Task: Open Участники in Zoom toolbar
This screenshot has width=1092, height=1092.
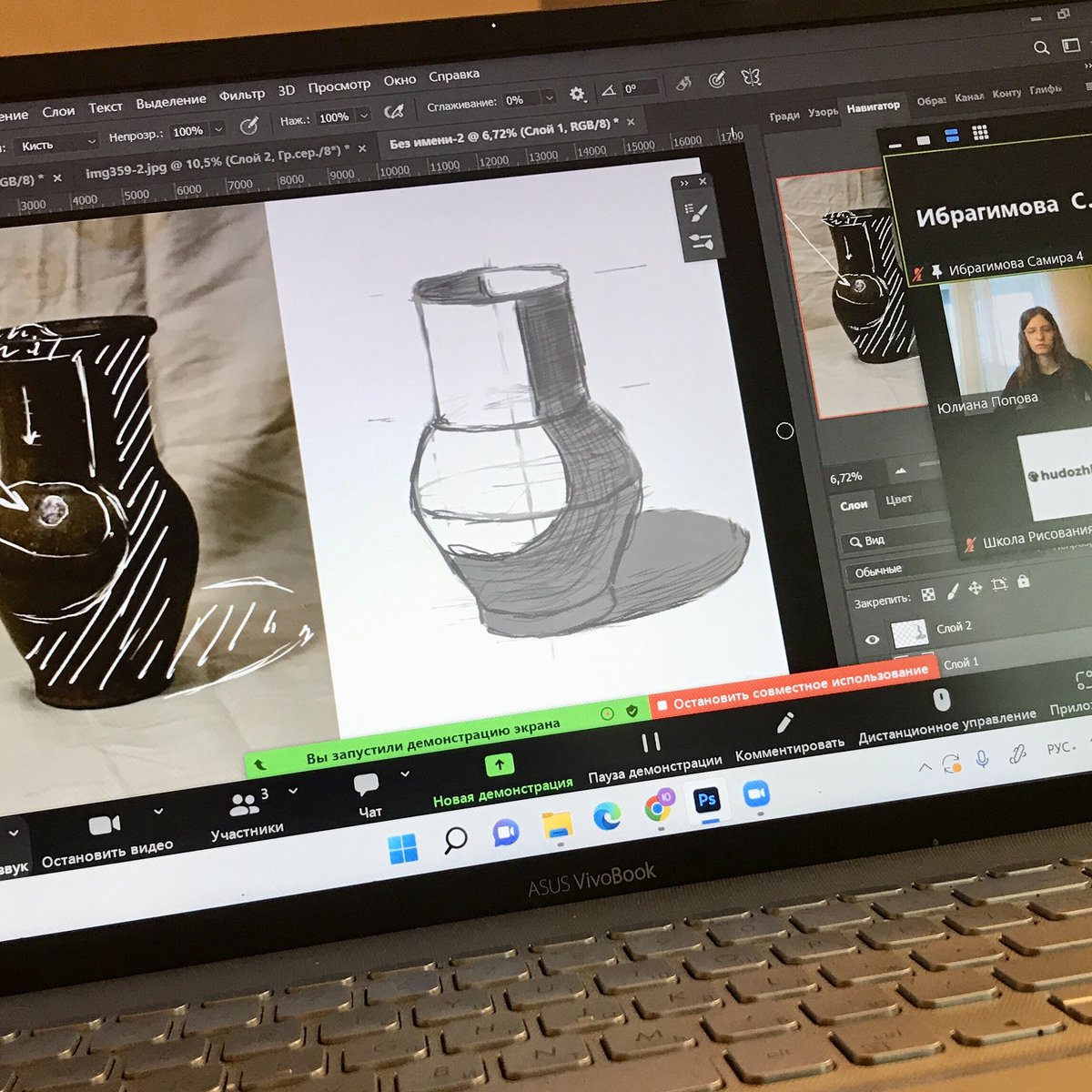Action: point(247,815)
